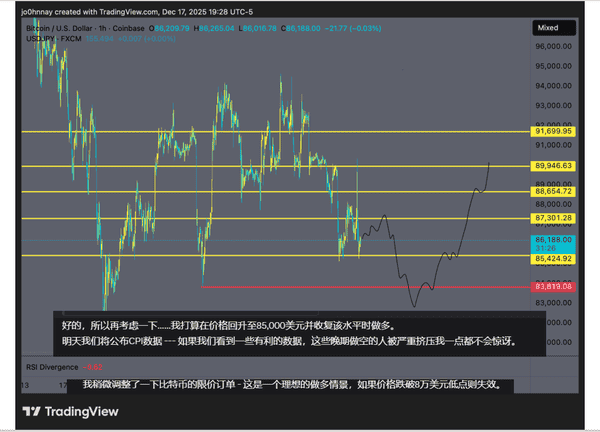Click the TradingView logo icon

[x=32, y=411]
